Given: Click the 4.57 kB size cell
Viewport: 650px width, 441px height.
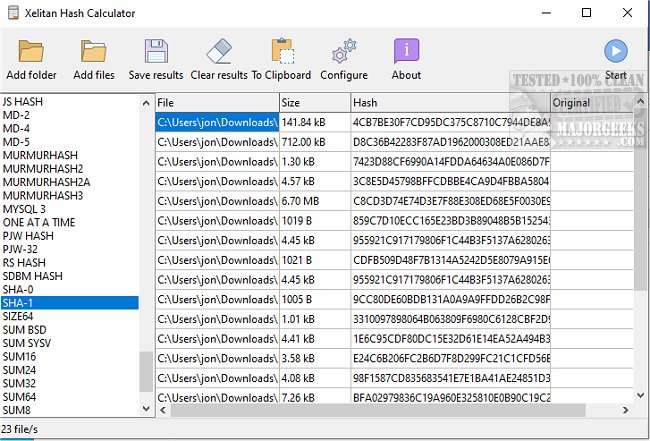Looking at the screenshot, I should pyautogui.click(x=315, y=182).
